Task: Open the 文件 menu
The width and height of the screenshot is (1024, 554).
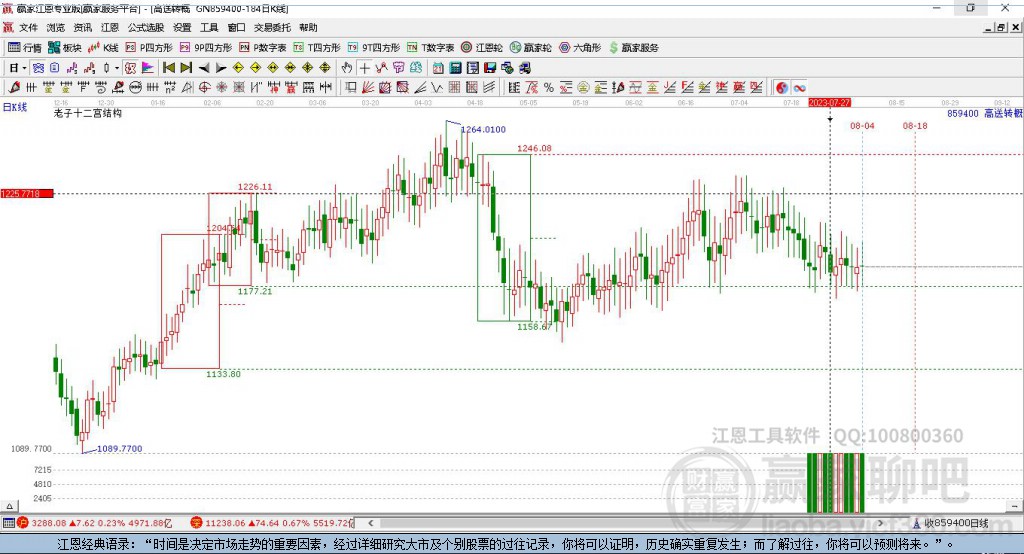Action: point(28,27)
